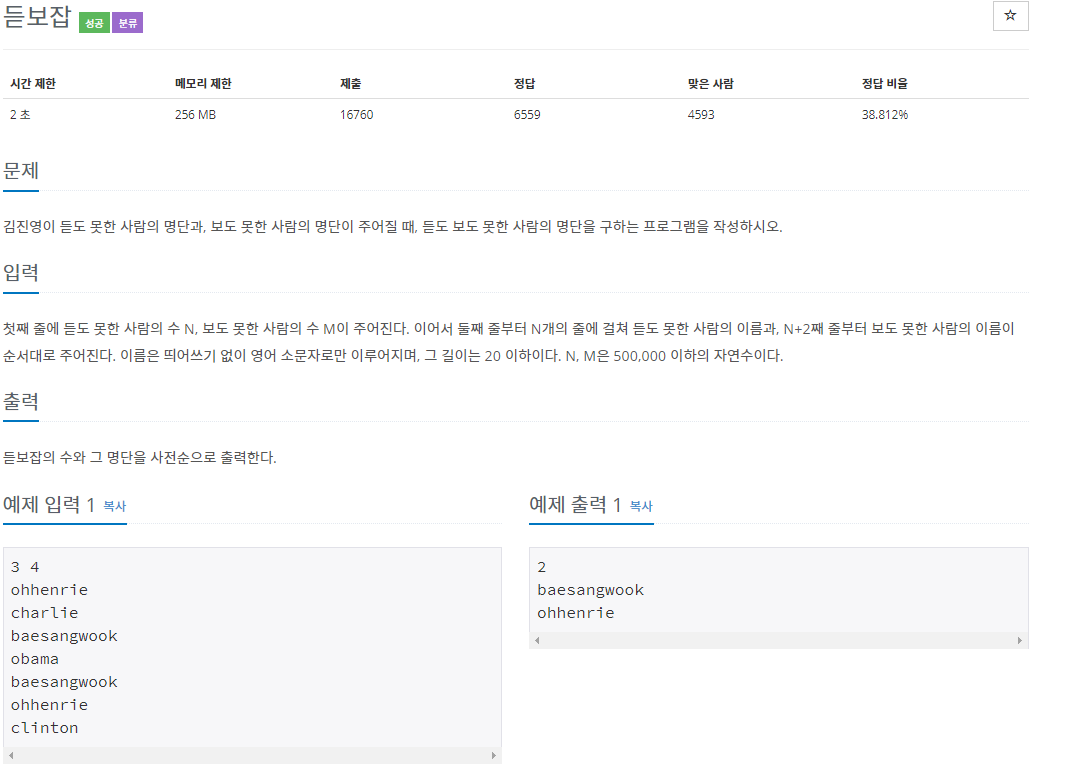Click the purple 분류 badge

click(127, 23)
